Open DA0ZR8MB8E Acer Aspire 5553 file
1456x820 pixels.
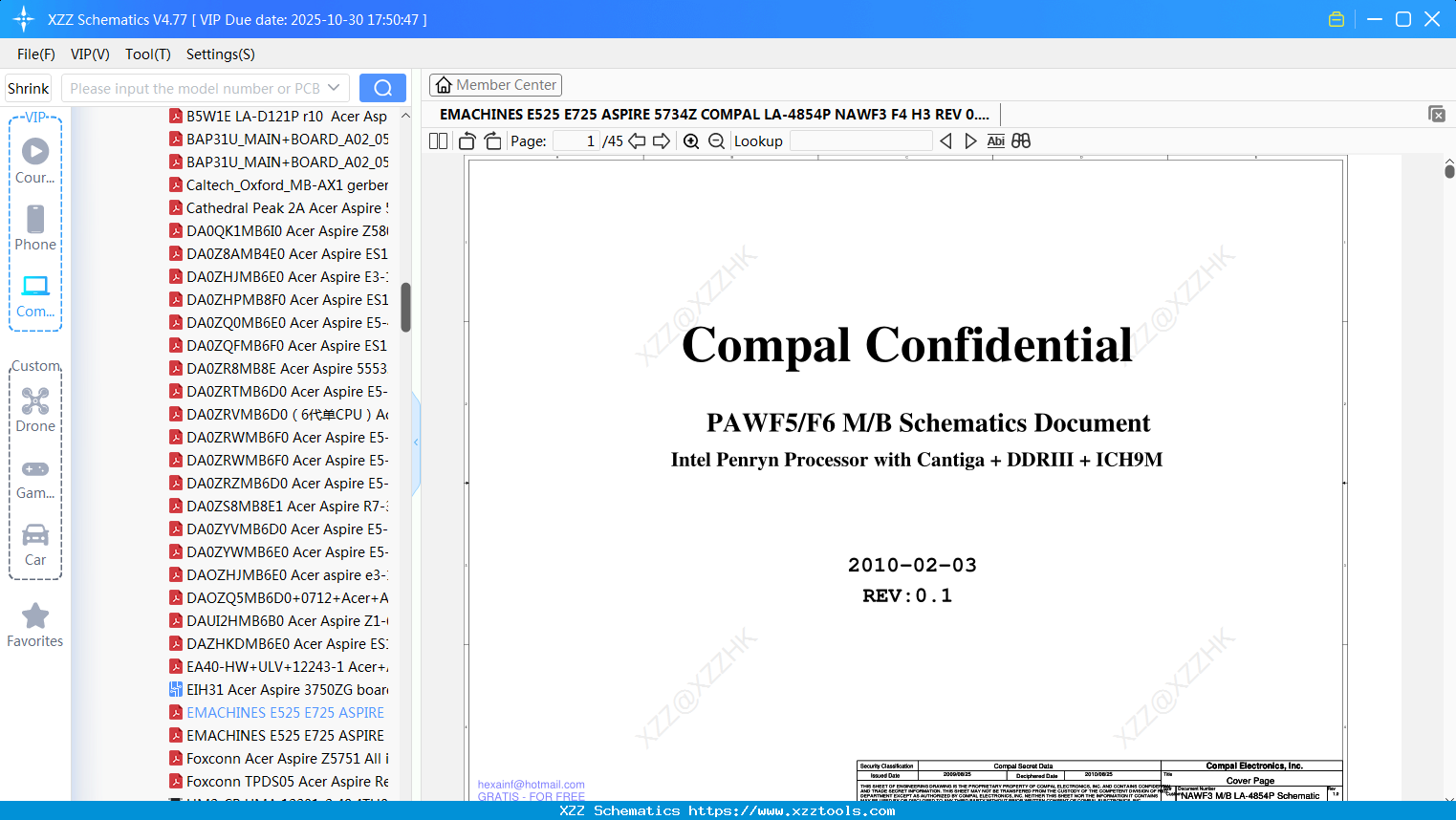278,369
